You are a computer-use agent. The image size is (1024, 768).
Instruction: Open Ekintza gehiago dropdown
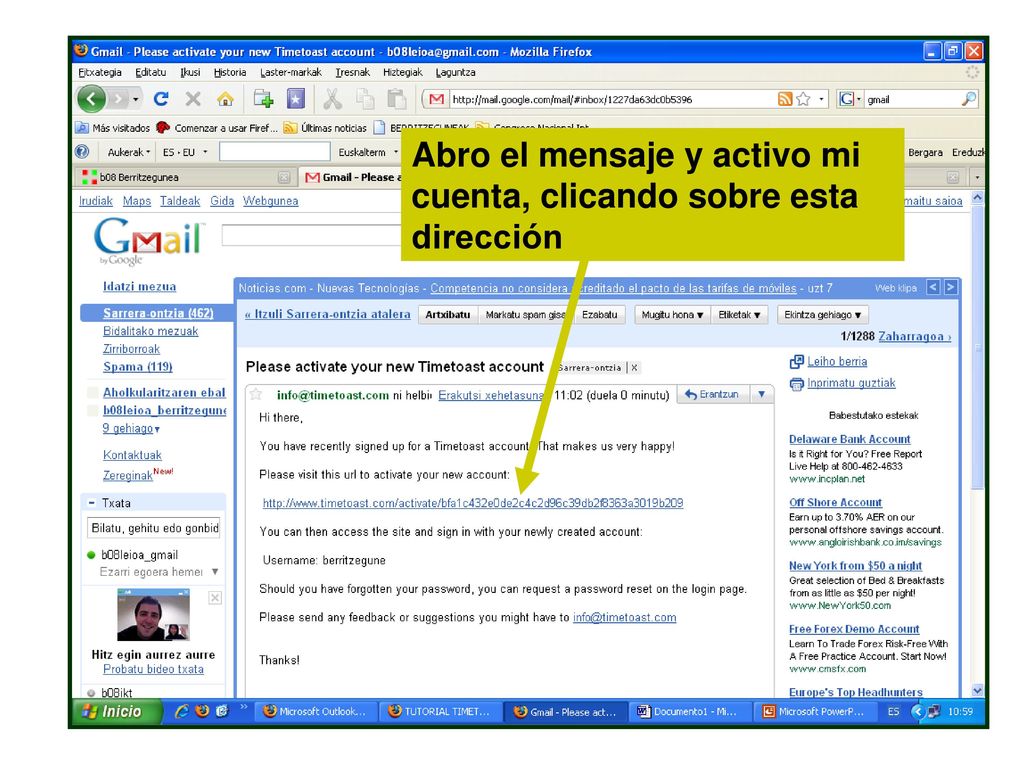822,315
